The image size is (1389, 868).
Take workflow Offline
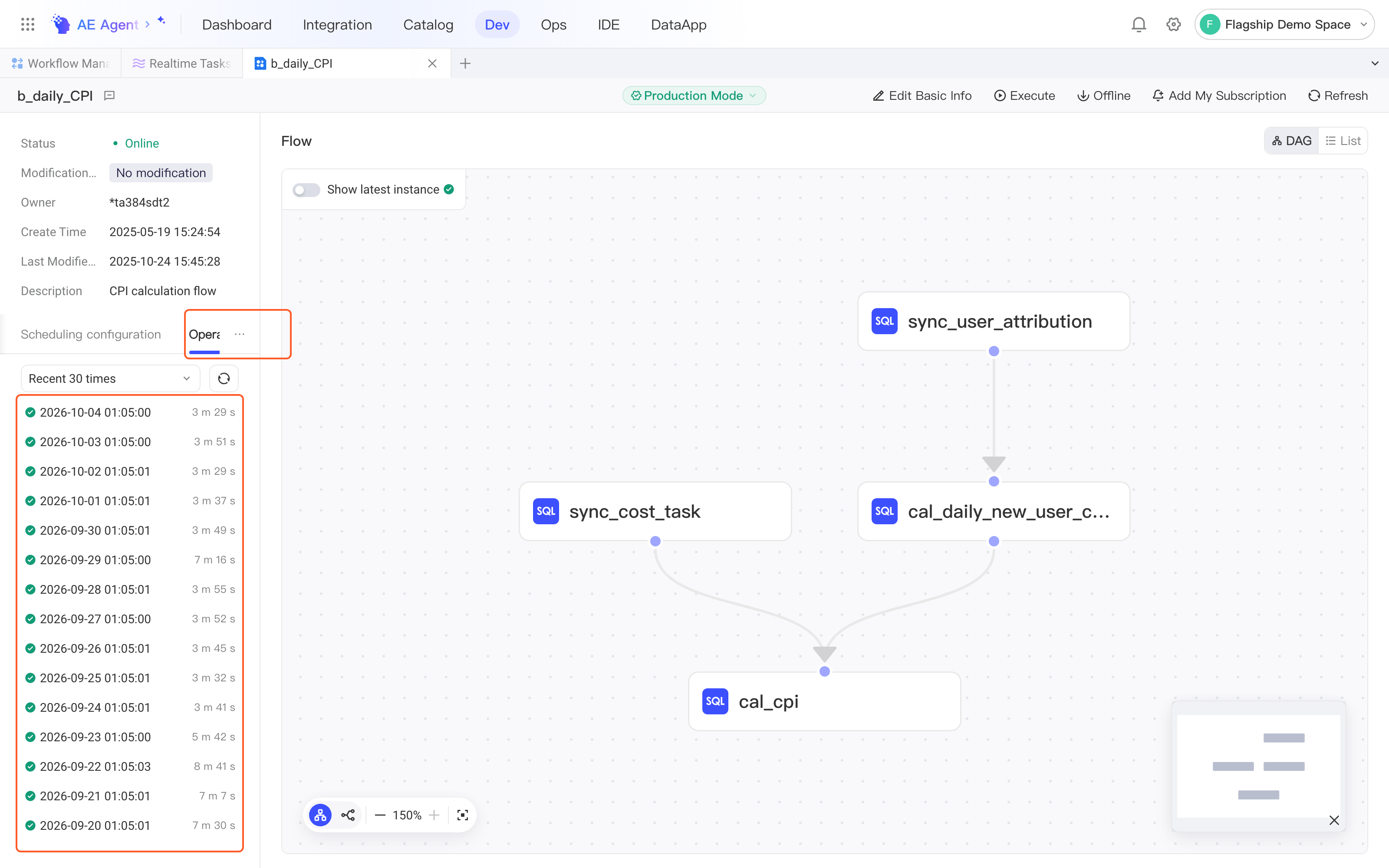(1104, 95)
